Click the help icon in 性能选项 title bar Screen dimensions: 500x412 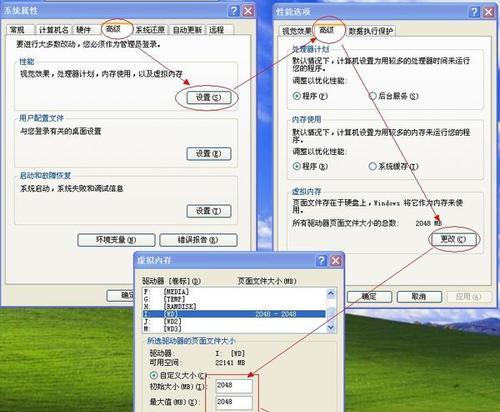pos(474,12)
